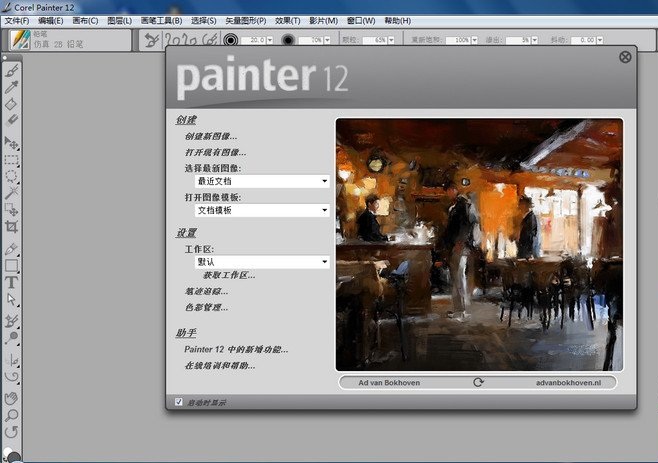
Task: Expand the jitter 0.00 dropdown
Action: (600, 40)
